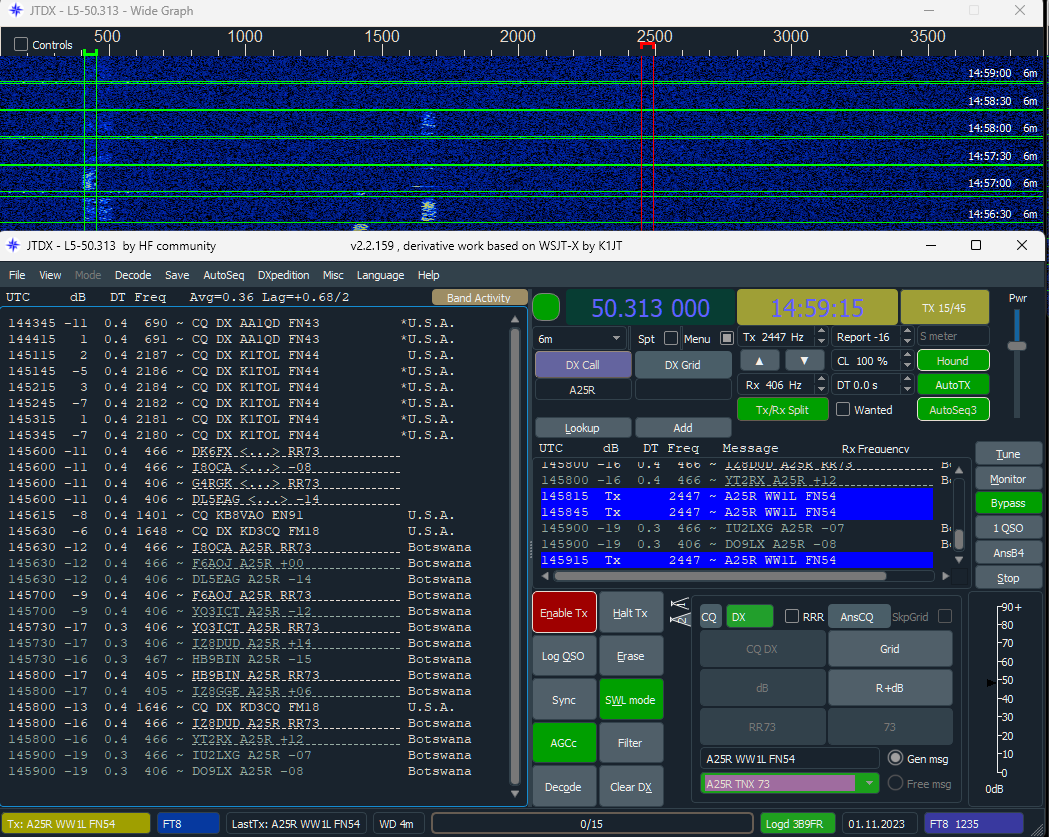Click the Stop button
The width and height of the screenshot is (1049, 837).
pyautogui.click(x=1008, y=577)
